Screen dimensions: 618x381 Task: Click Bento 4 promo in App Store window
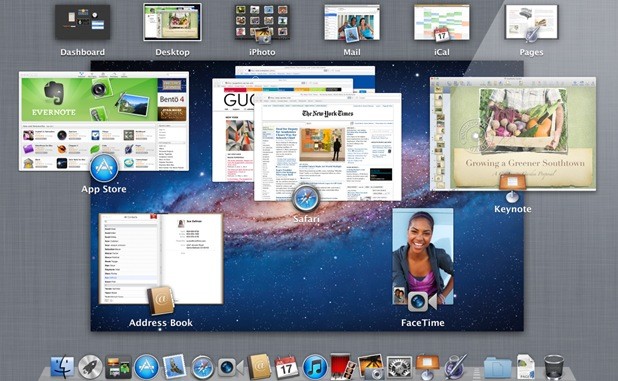(172, 99)
